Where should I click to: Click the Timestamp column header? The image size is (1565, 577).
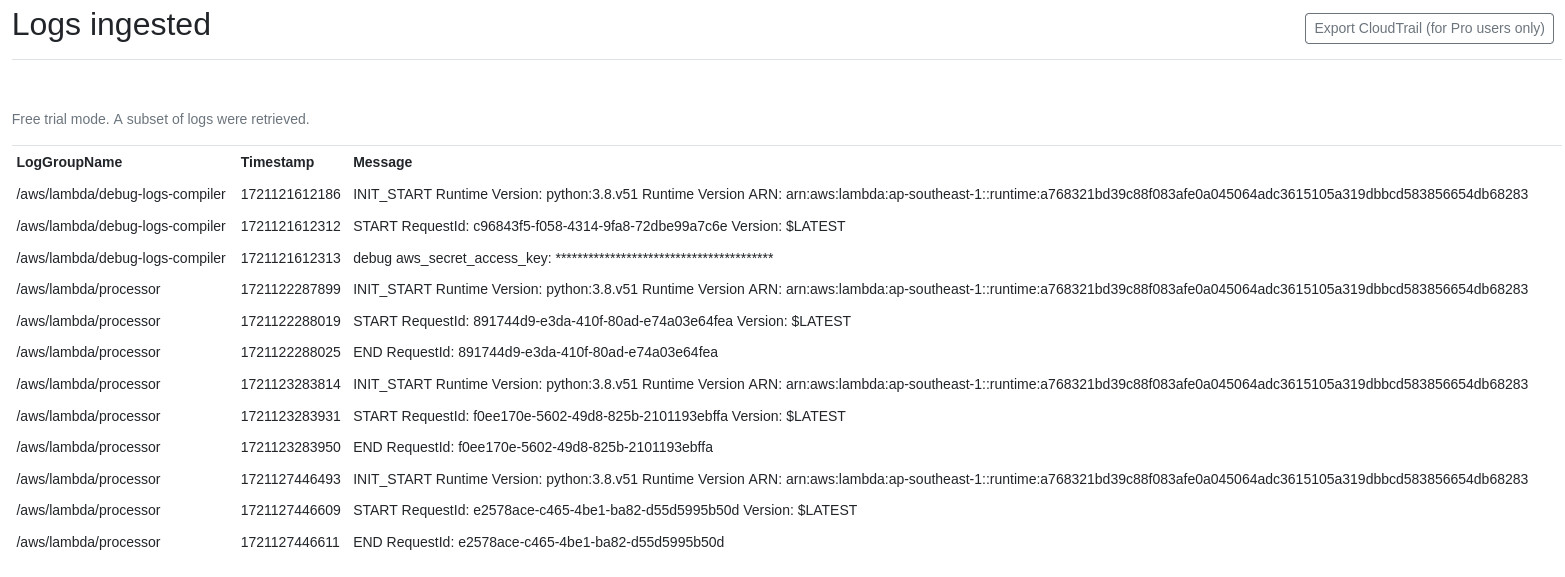coord(277,162)
